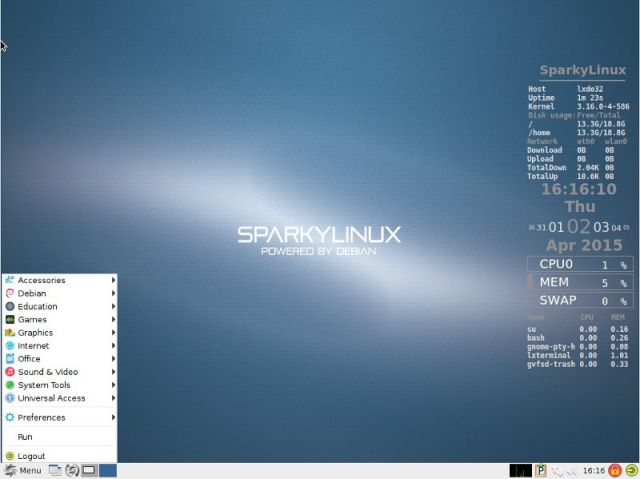640x479 pixels.
Task: Open the System Tools submenu
Action: click(60, 384)
